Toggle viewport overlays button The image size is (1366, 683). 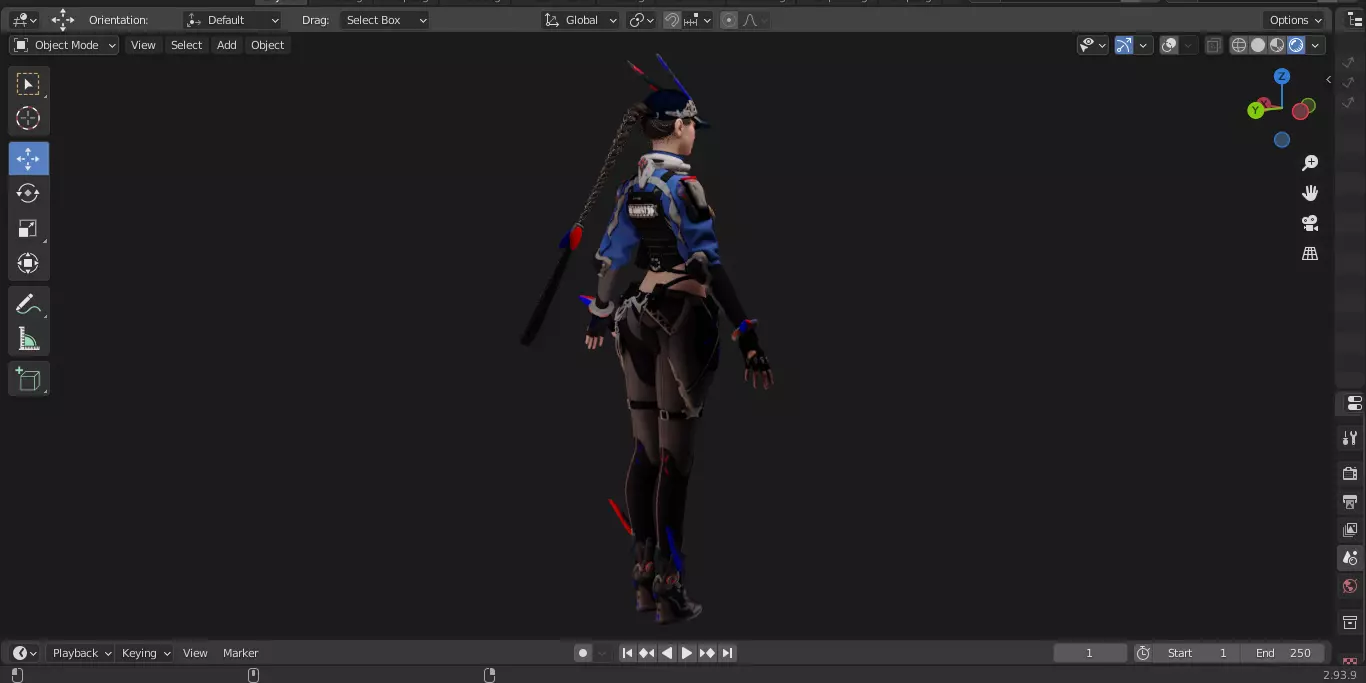coord(1169,45)
